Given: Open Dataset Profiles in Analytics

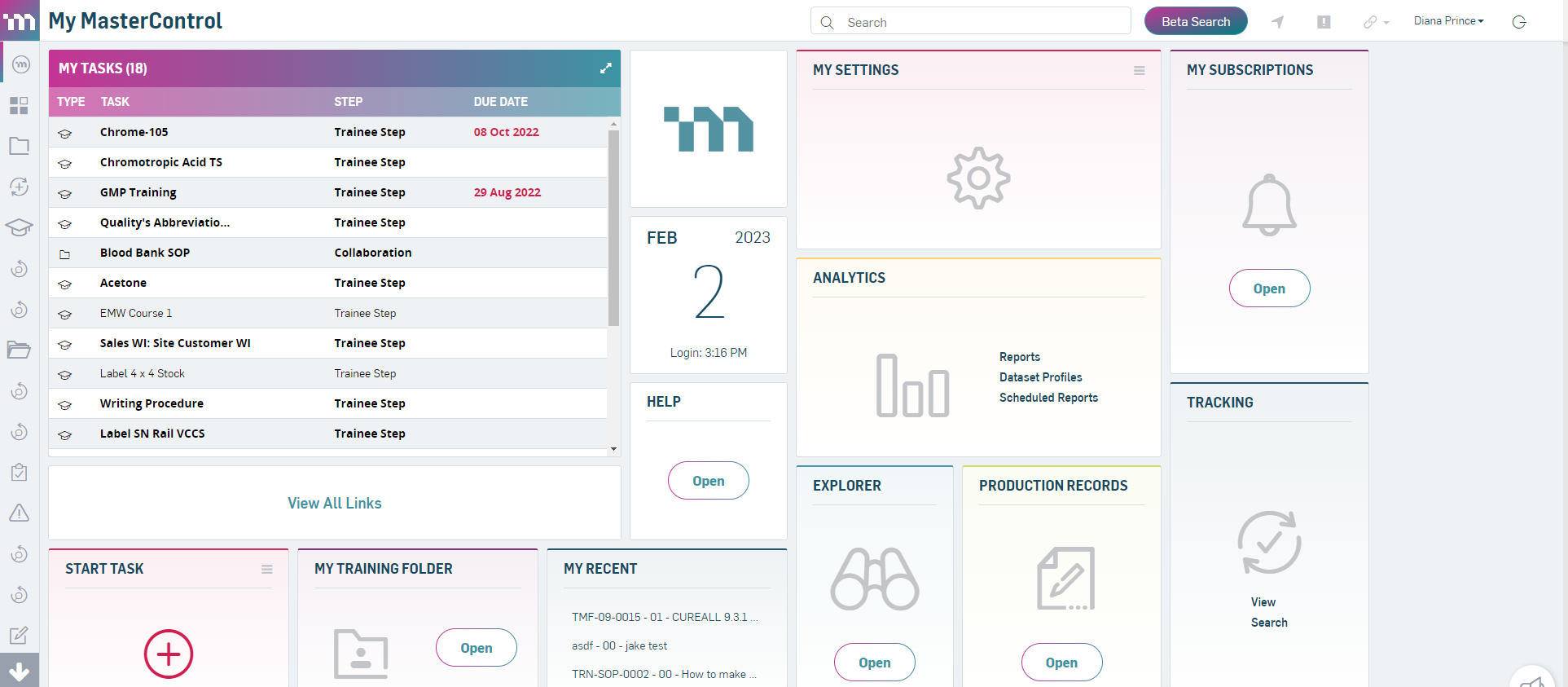Looking at the screenshot, I should (x=1041, y=377).
